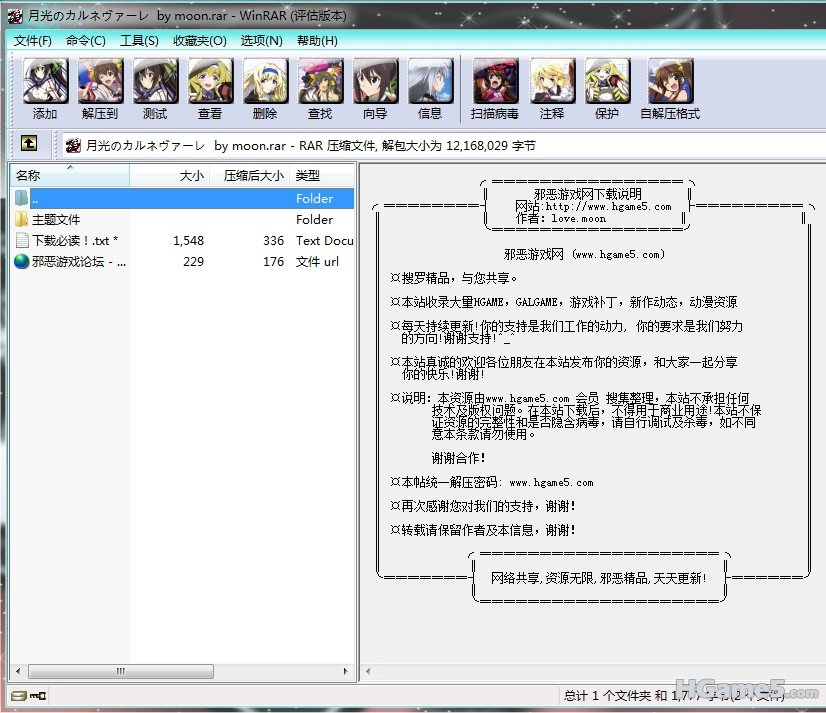Click the 本帖统一解压密码 line in comment

click(x=492, y=482)
